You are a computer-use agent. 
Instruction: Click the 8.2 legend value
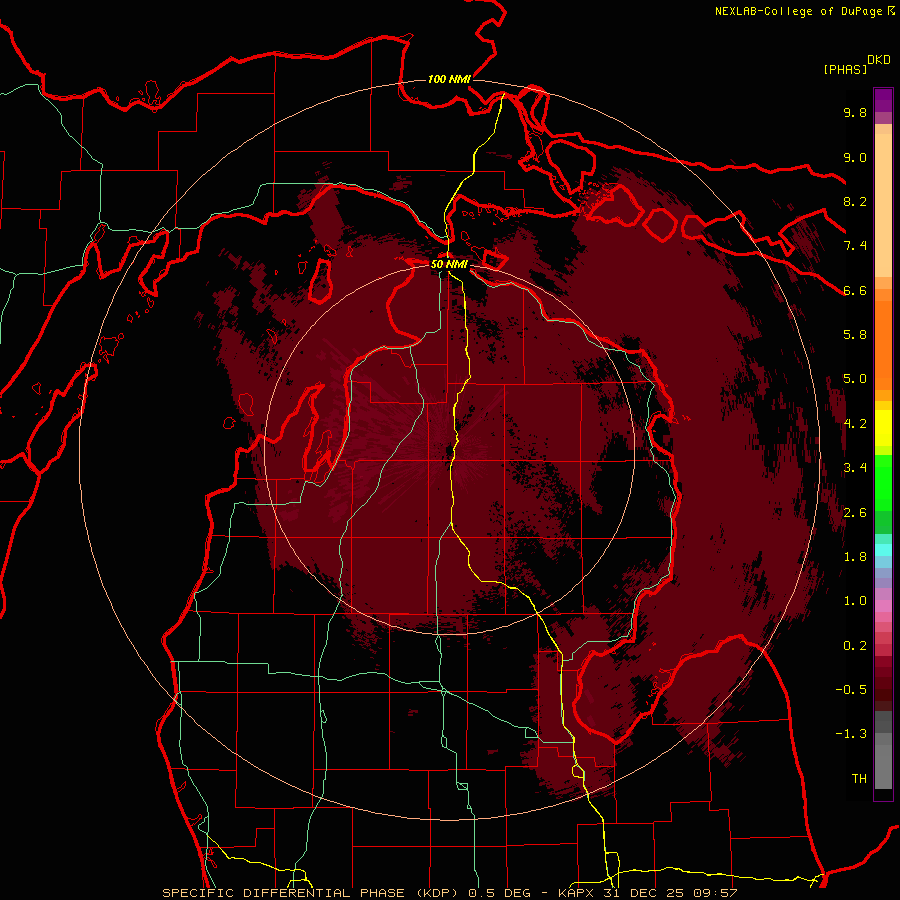tap(855, 201)
